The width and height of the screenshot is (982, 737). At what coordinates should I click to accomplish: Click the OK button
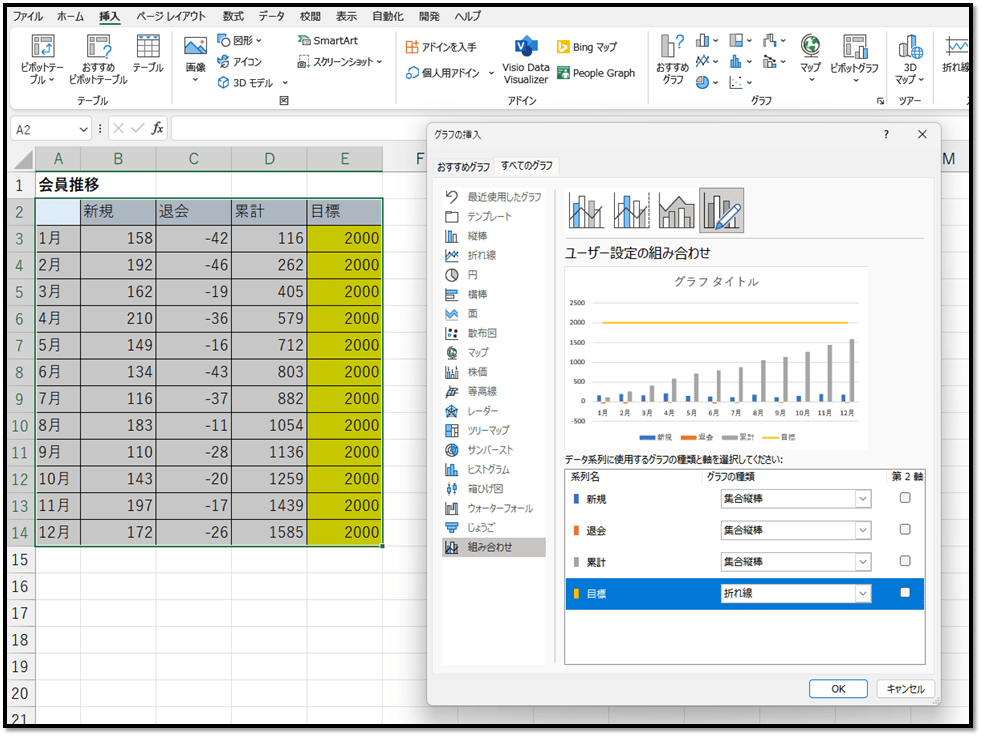(x=838, y=689)
